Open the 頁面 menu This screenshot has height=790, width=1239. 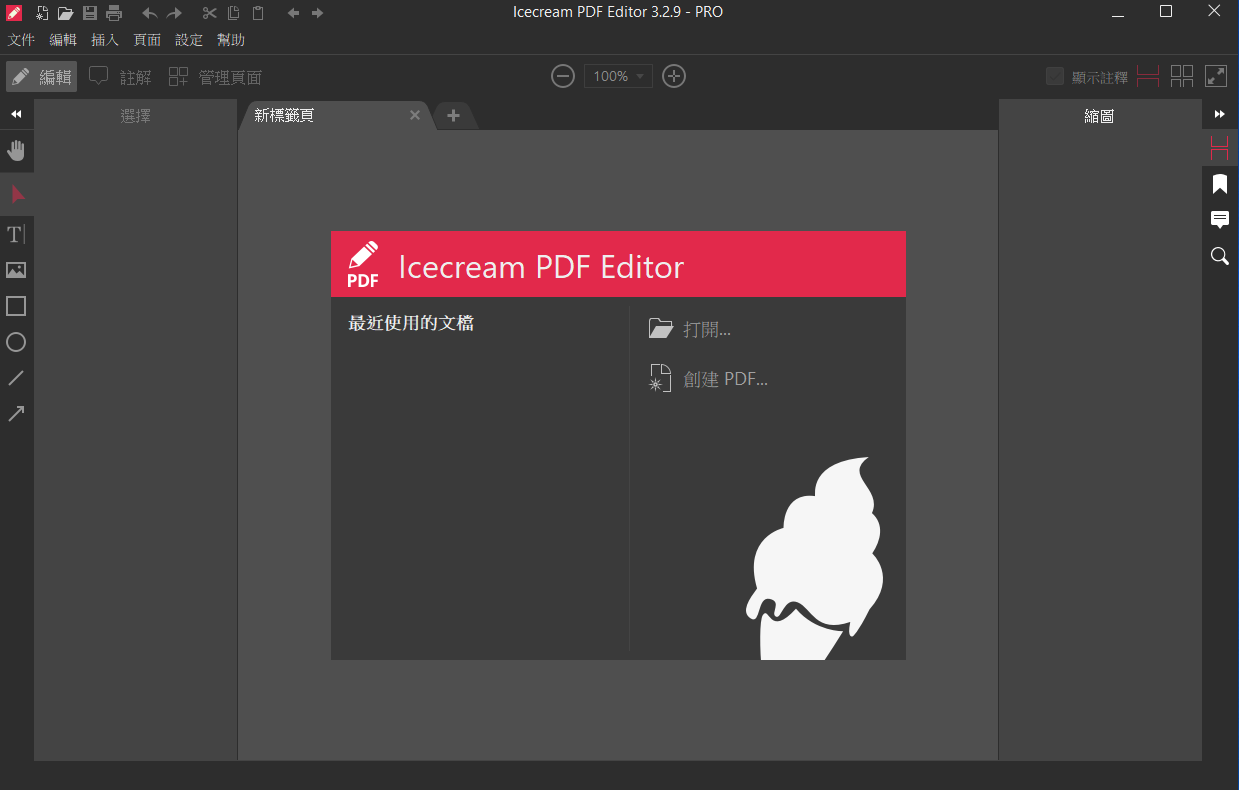point(147,40)
